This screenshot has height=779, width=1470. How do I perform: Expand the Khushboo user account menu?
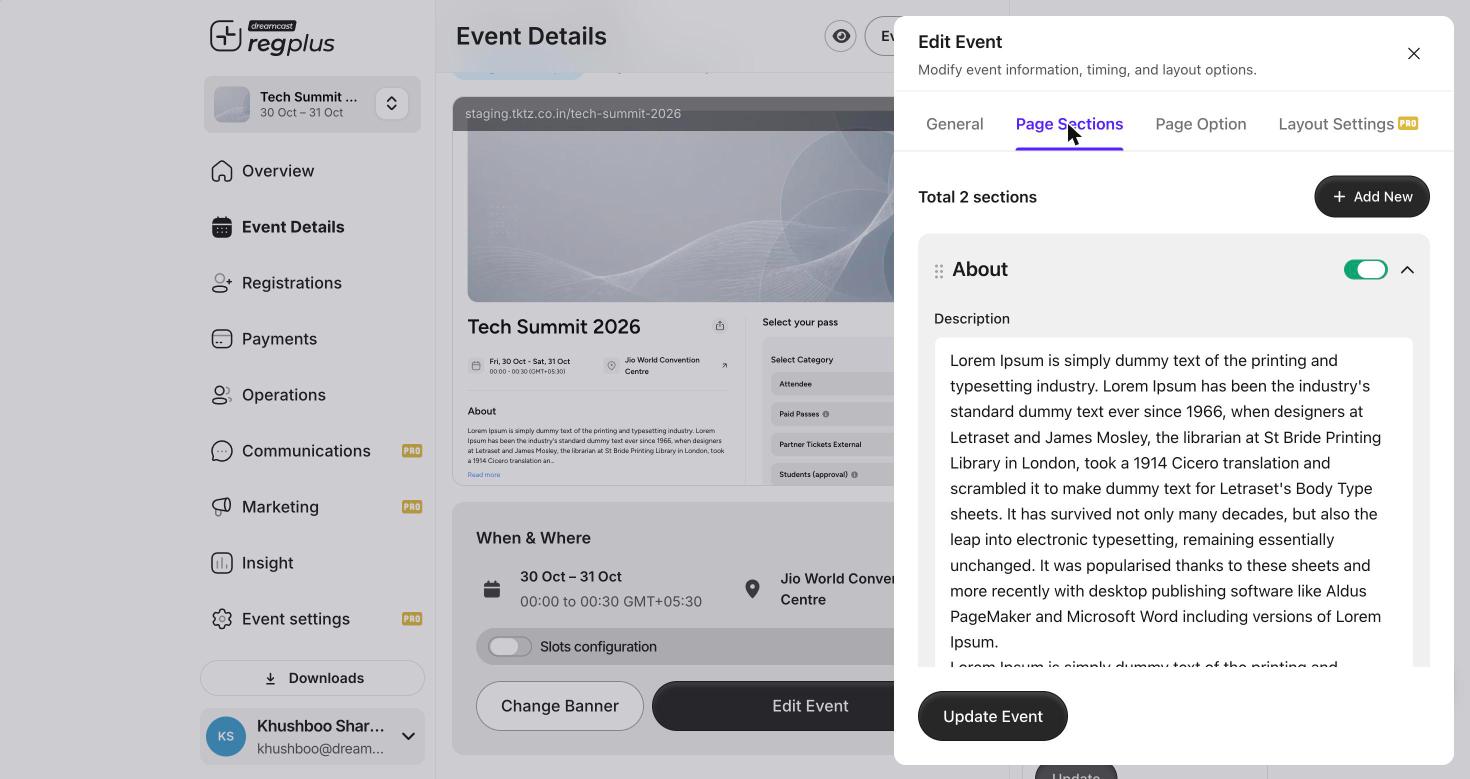408,736
